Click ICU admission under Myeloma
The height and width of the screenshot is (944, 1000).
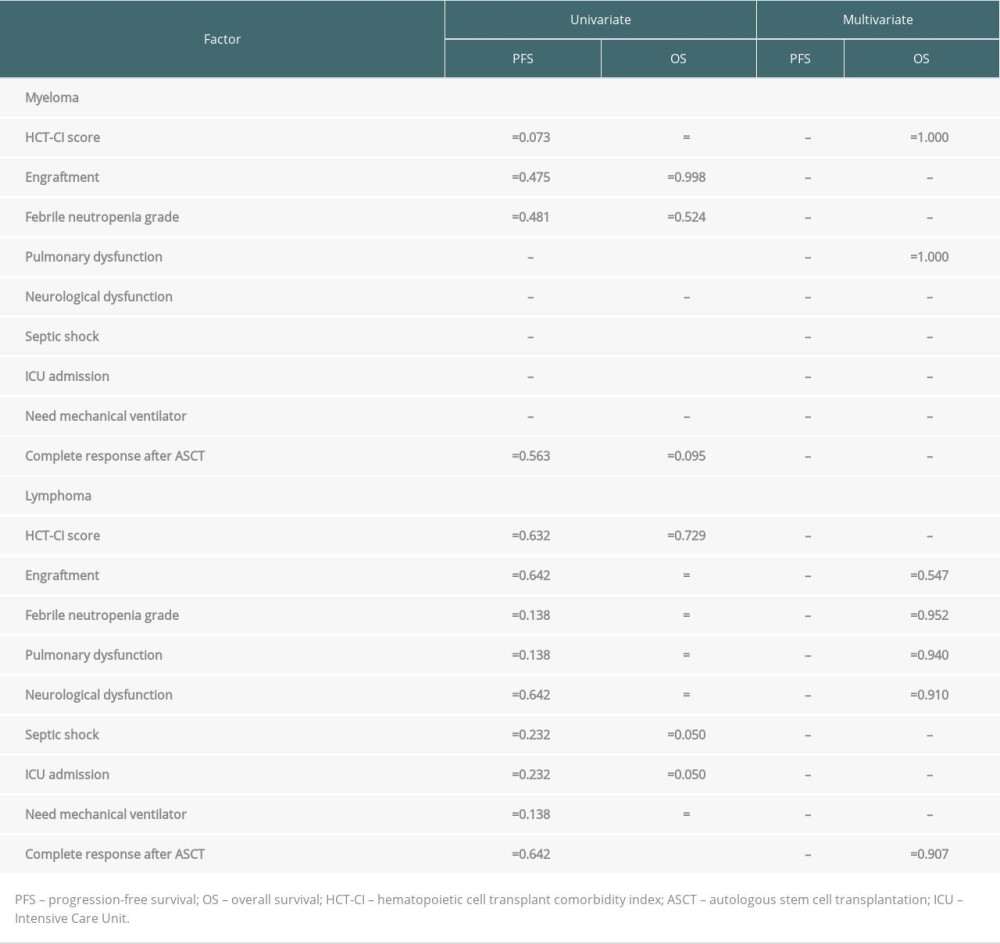(x=67, y=376)
